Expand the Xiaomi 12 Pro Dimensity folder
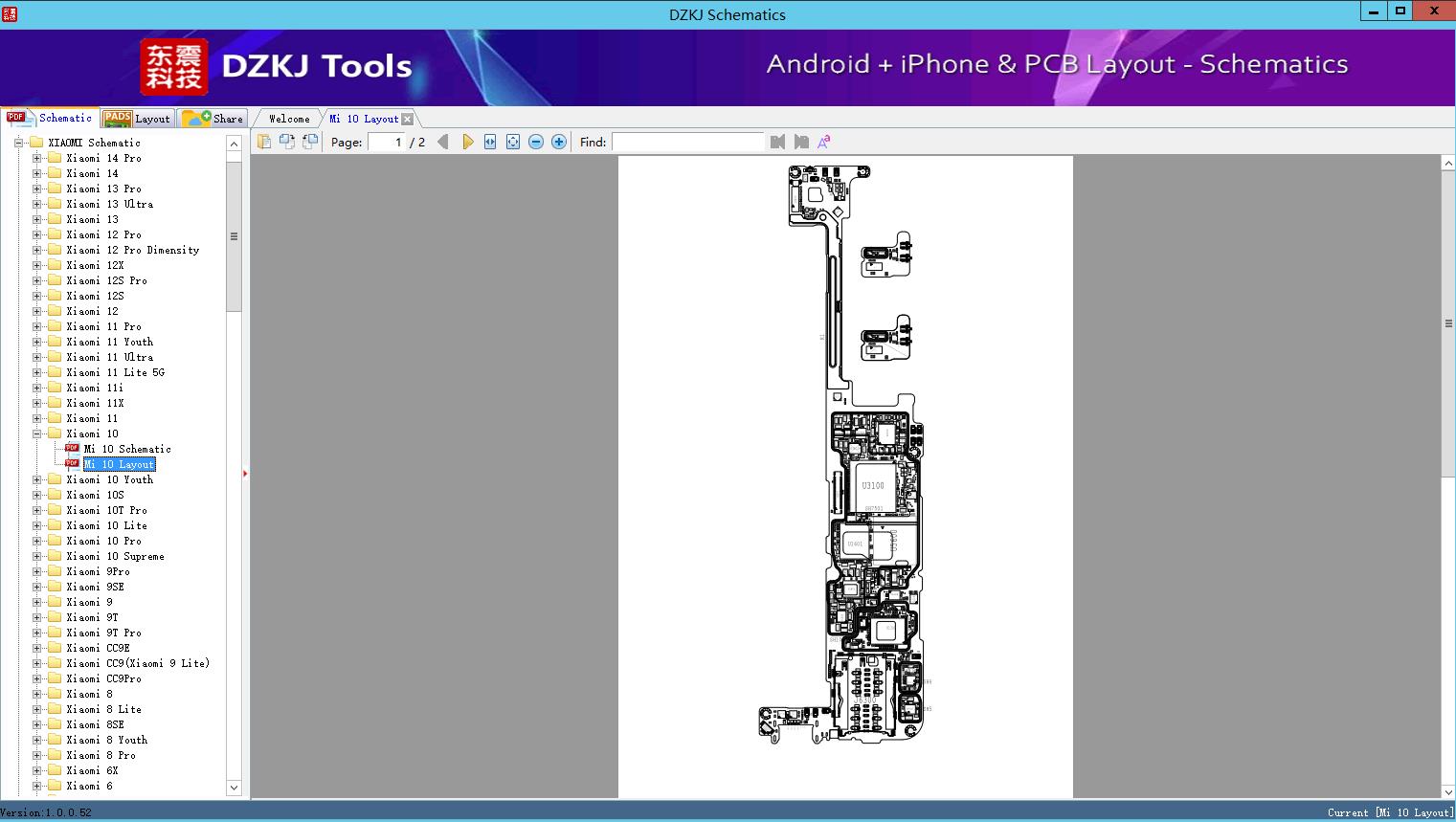 coord(36,250)
